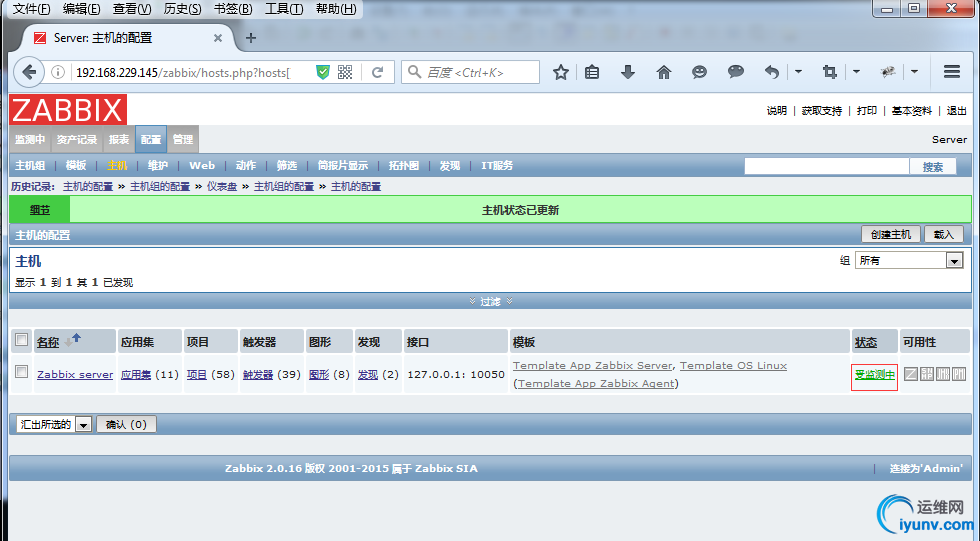
Task: Click the crop screenshot toolbar icon
Action: pos(830,72)
